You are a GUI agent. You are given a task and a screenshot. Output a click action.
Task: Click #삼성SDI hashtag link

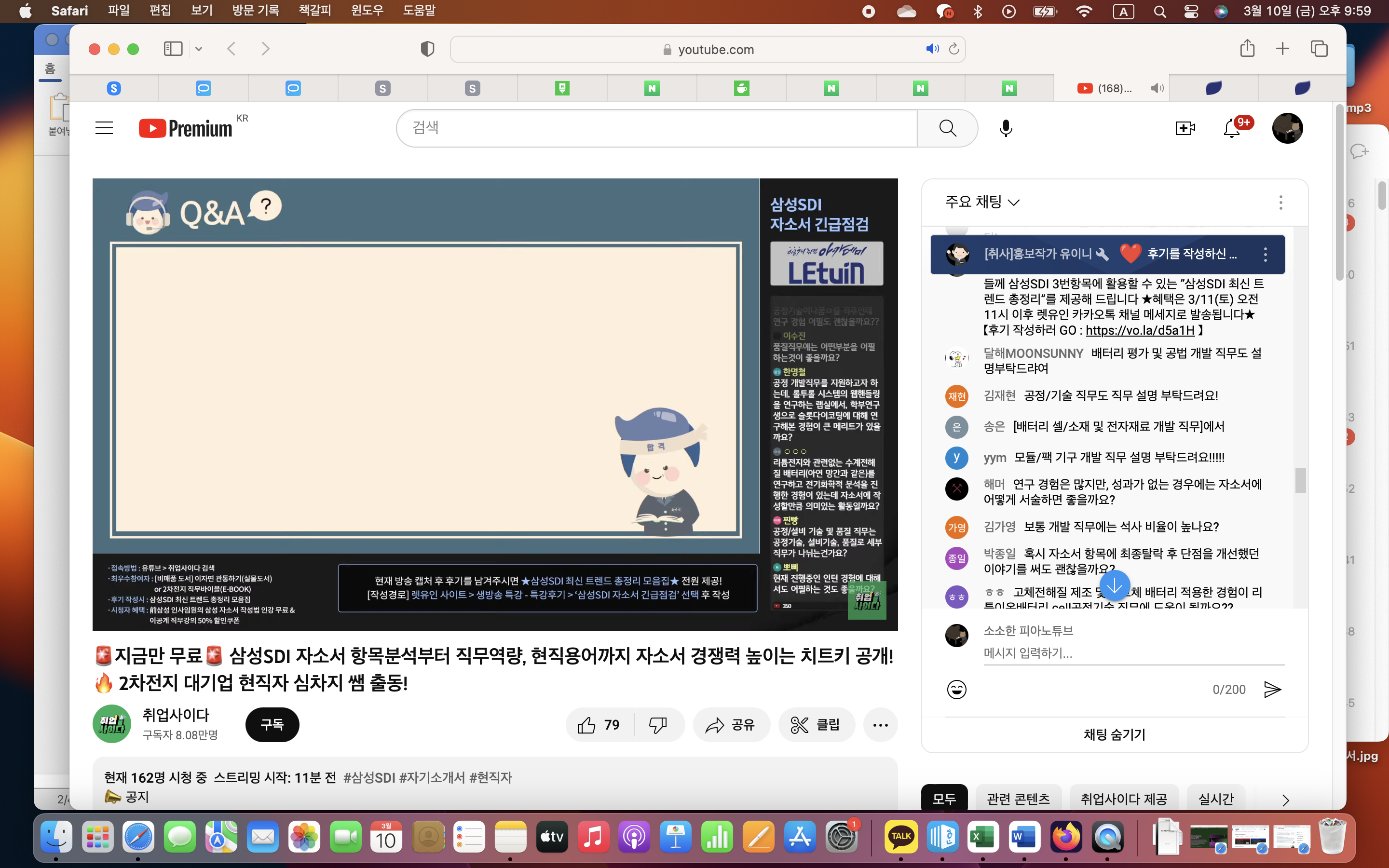coord(369,777)
